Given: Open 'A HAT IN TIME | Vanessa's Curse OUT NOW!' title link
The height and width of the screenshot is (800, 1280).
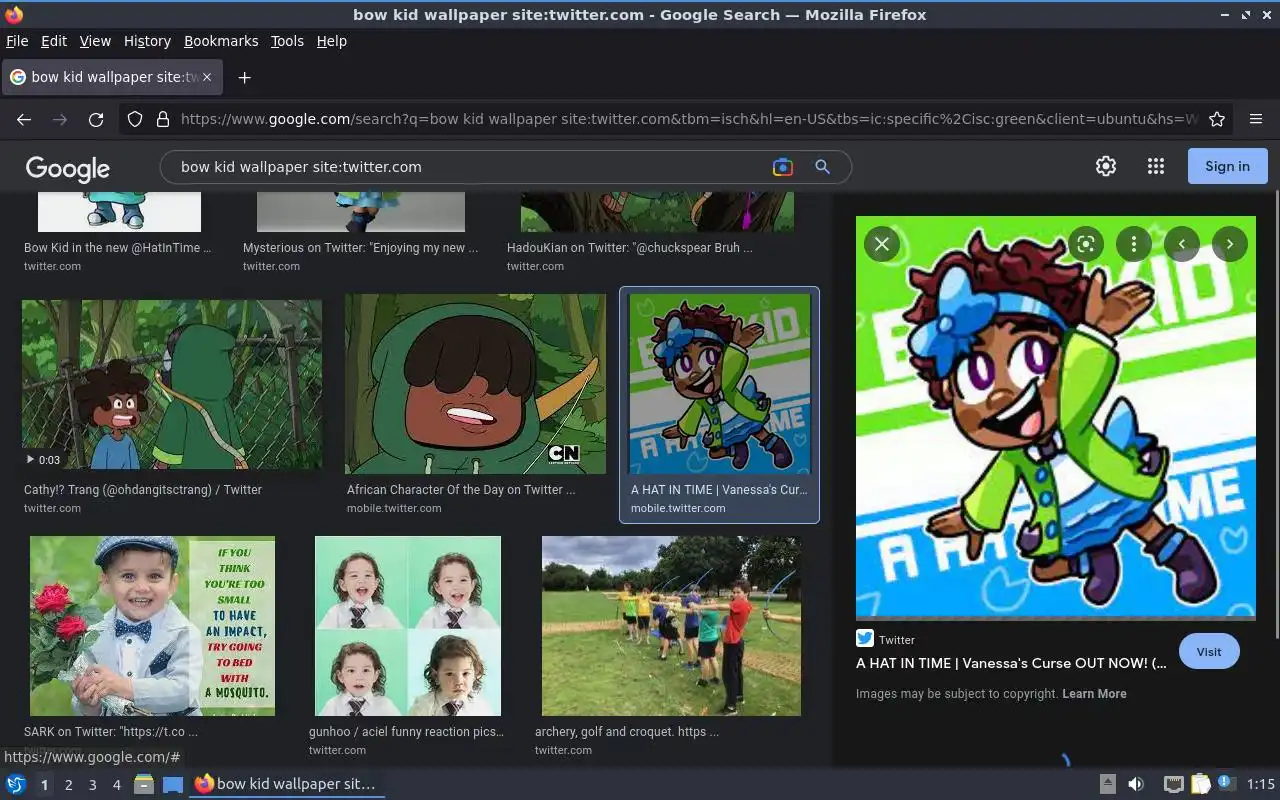Looking at the screenshot, I should [1011, 663].
